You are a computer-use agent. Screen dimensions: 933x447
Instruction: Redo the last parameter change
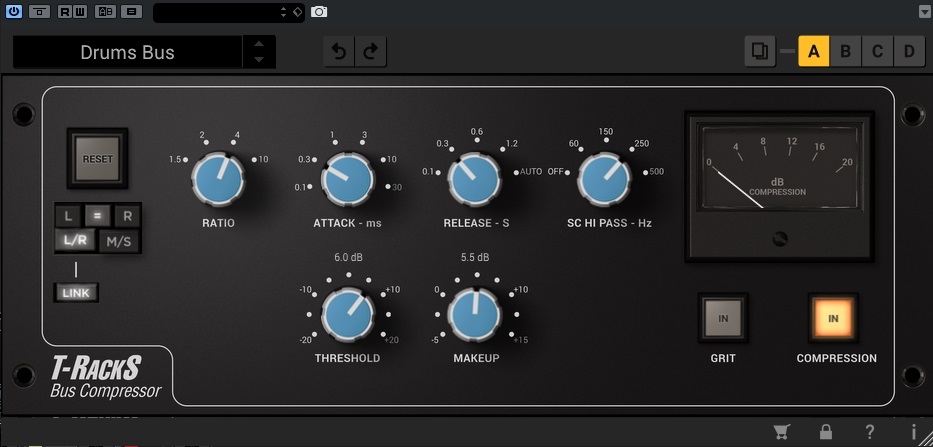371,52
